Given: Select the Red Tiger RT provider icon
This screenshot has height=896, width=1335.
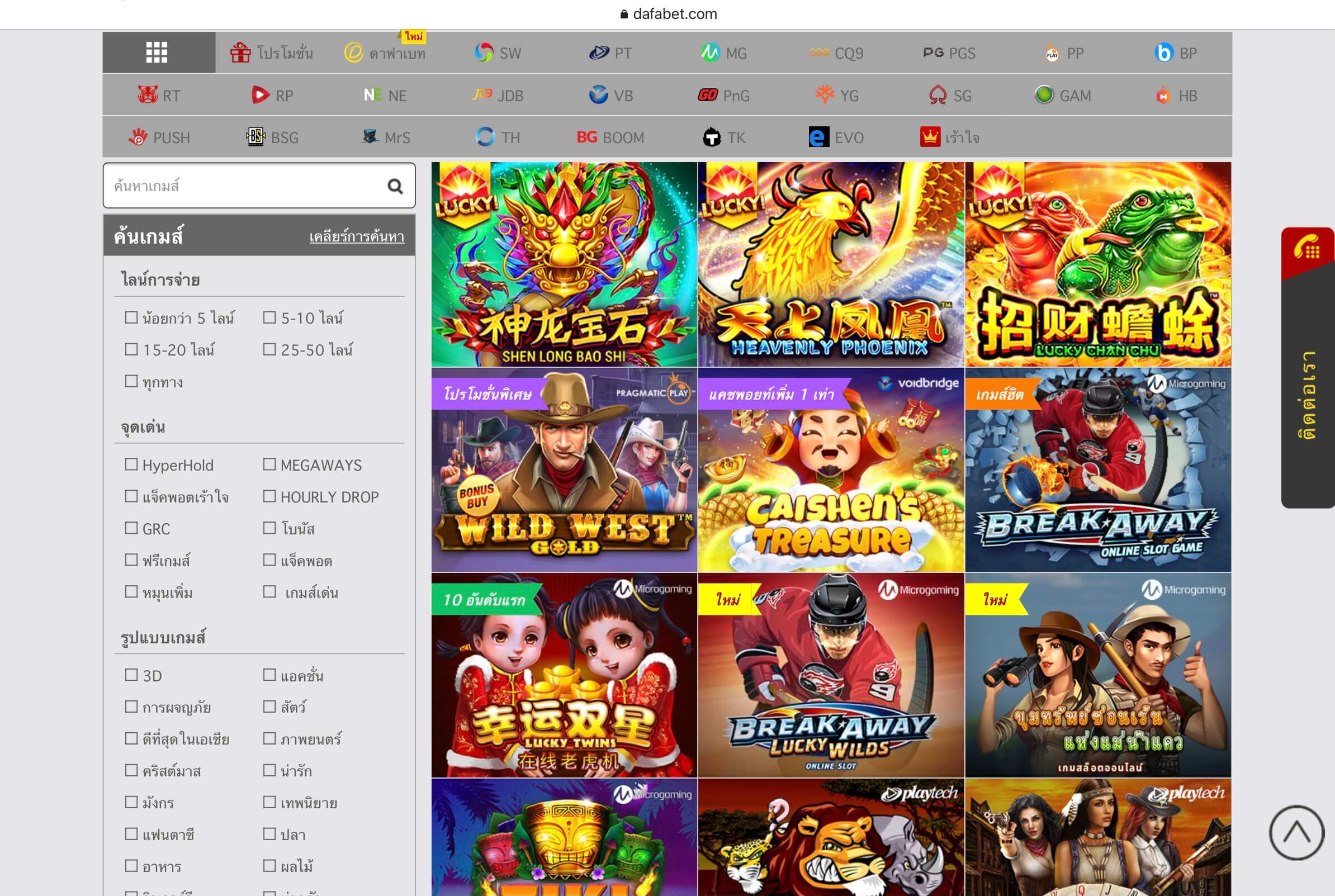Looking at the screenshot, I should coord(148,95).
